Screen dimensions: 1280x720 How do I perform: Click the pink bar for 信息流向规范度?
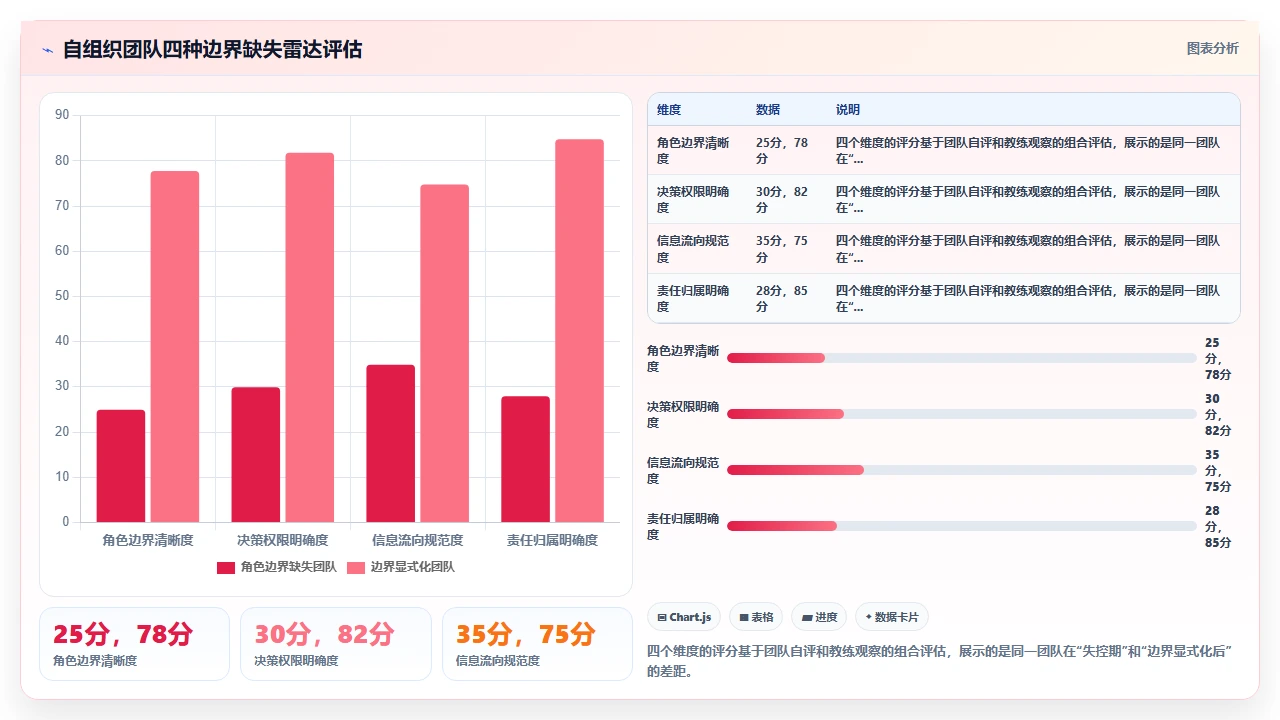coord(445,353)
